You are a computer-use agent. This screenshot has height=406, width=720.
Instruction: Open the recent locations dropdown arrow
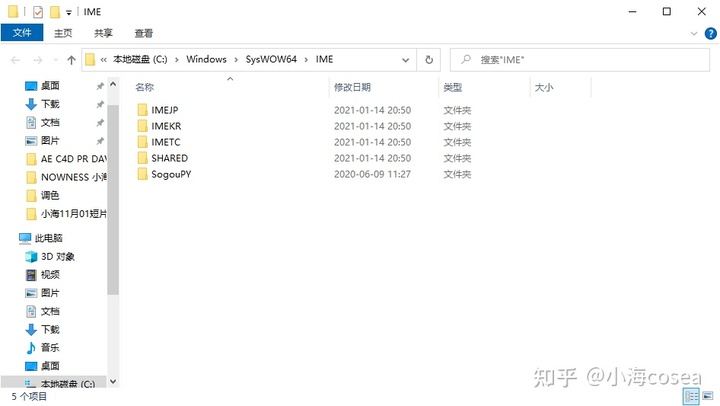click(x=56, y=60)
